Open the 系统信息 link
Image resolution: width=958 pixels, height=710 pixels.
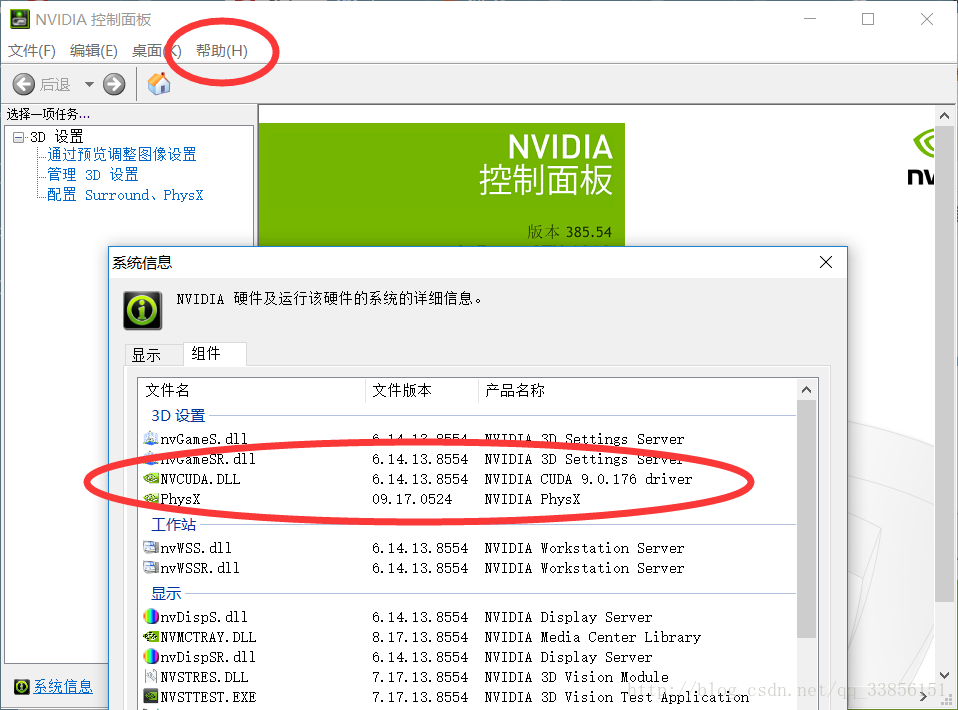pos(63,686)
